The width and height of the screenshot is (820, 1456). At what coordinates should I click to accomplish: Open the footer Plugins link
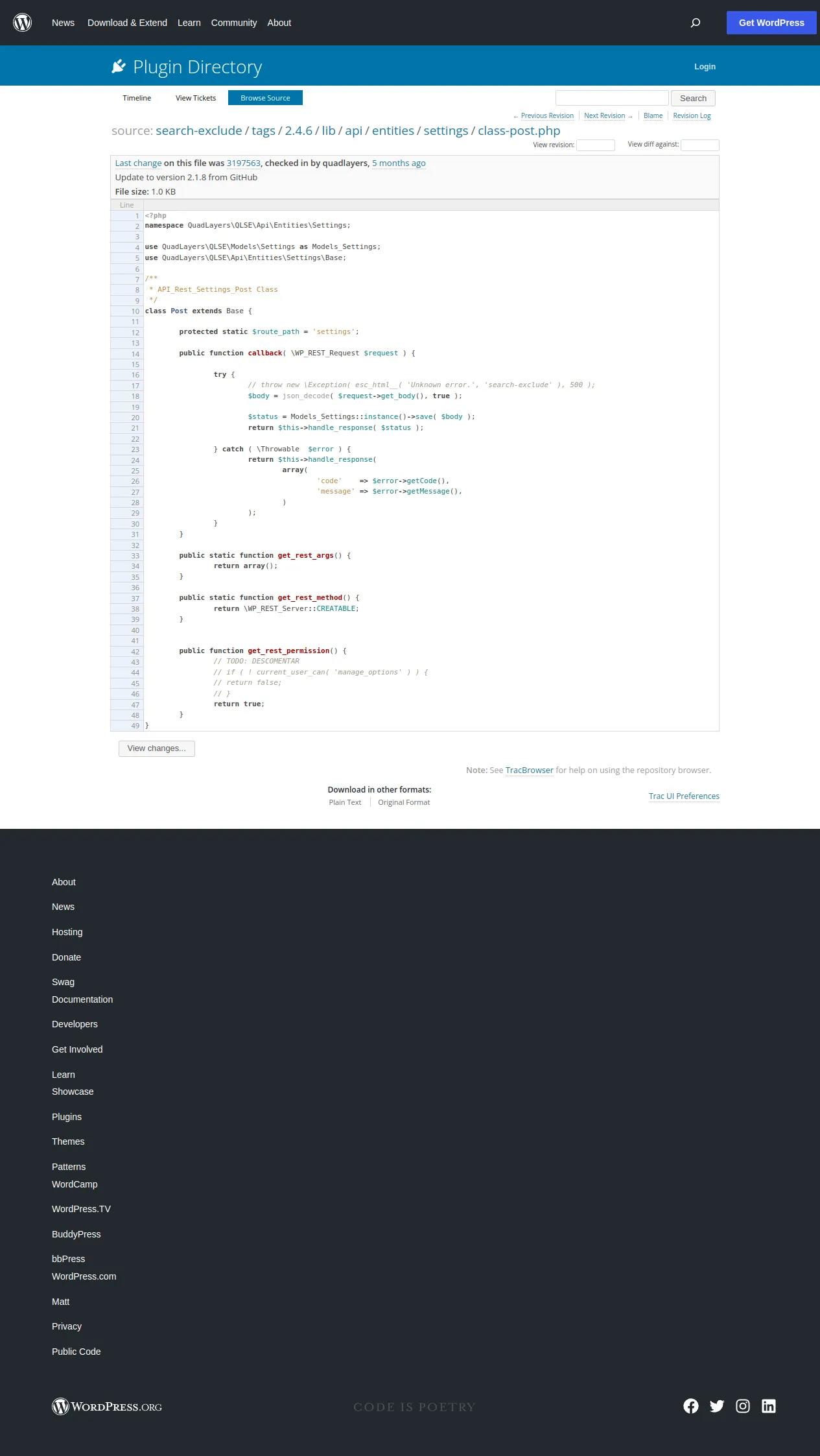point(67,1117)
